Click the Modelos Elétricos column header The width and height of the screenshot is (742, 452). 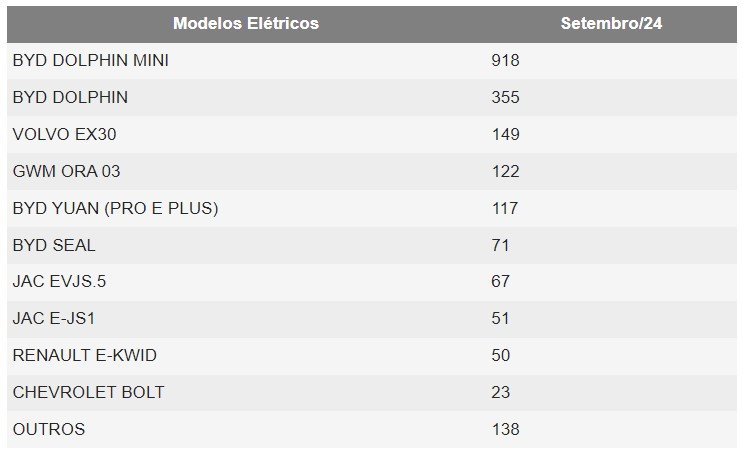[245, 23]
